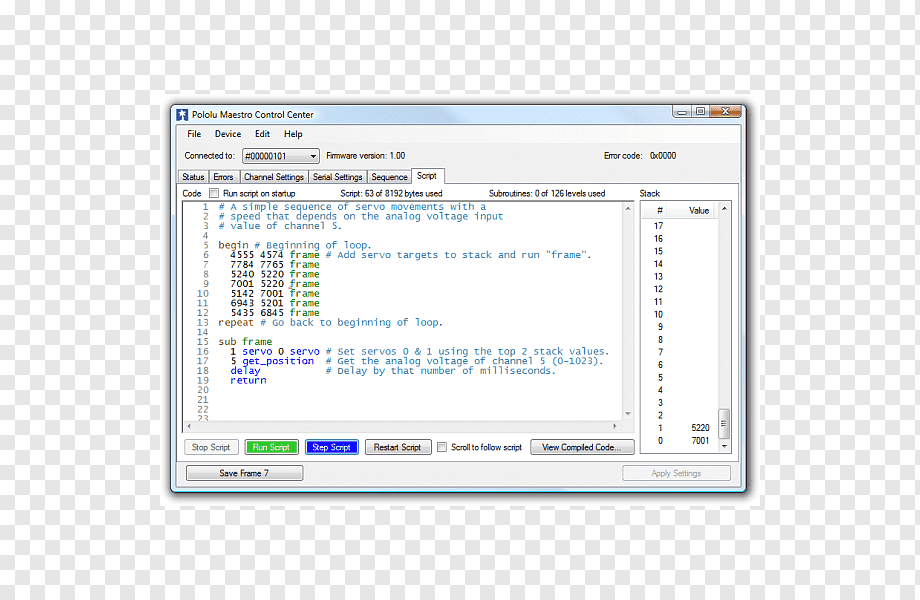Image resolution: width=920 pixels, height=600 pixels.
Task: Click the 'return' command on line 19
Action: pos(248,380)
